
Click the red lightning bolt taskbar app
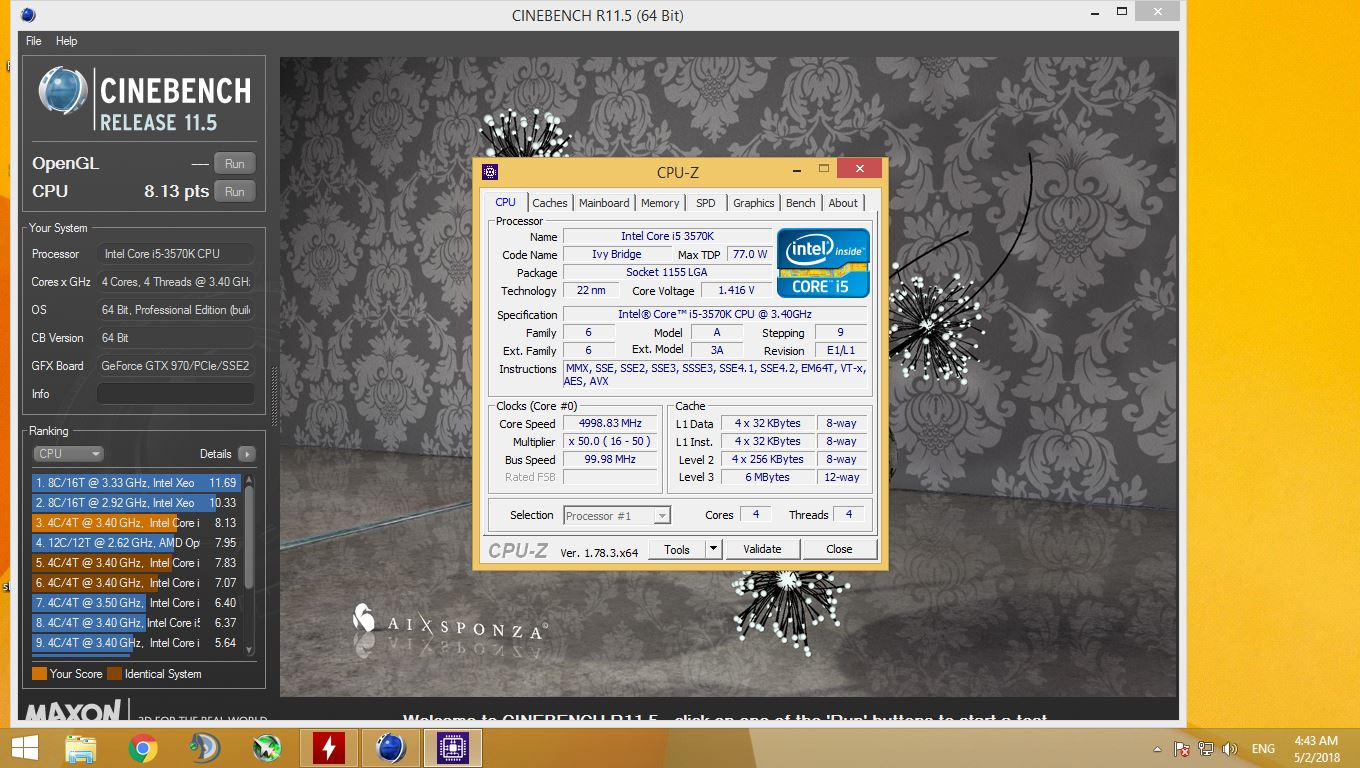(x=329, y=748)
